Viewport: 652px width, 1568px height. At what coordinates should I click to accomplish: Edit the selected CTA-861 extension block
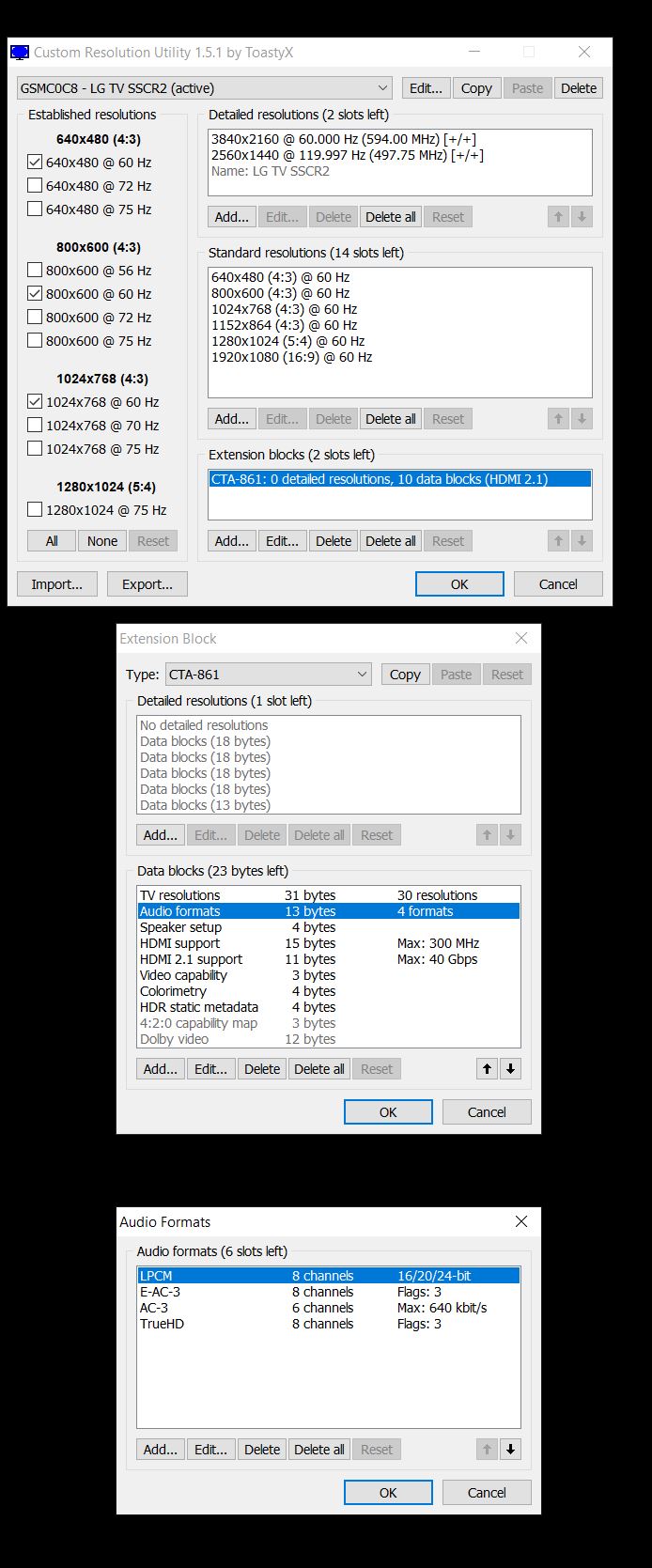tap(282, 541)
